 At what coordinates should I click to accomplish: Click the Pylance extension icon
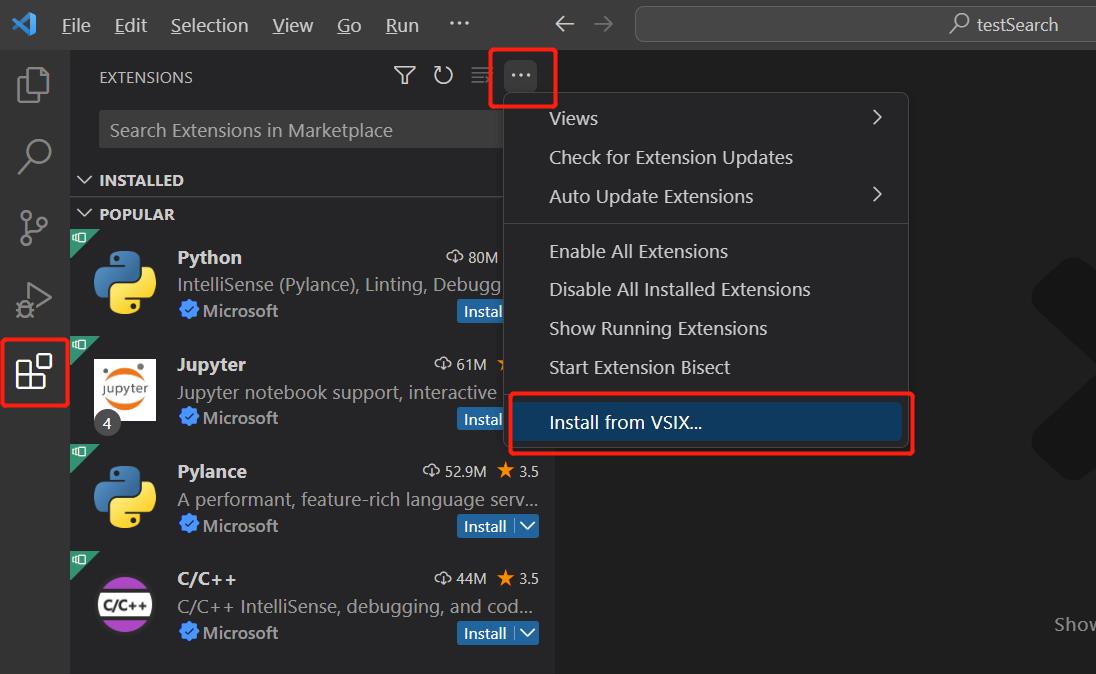tap(125, 497)
